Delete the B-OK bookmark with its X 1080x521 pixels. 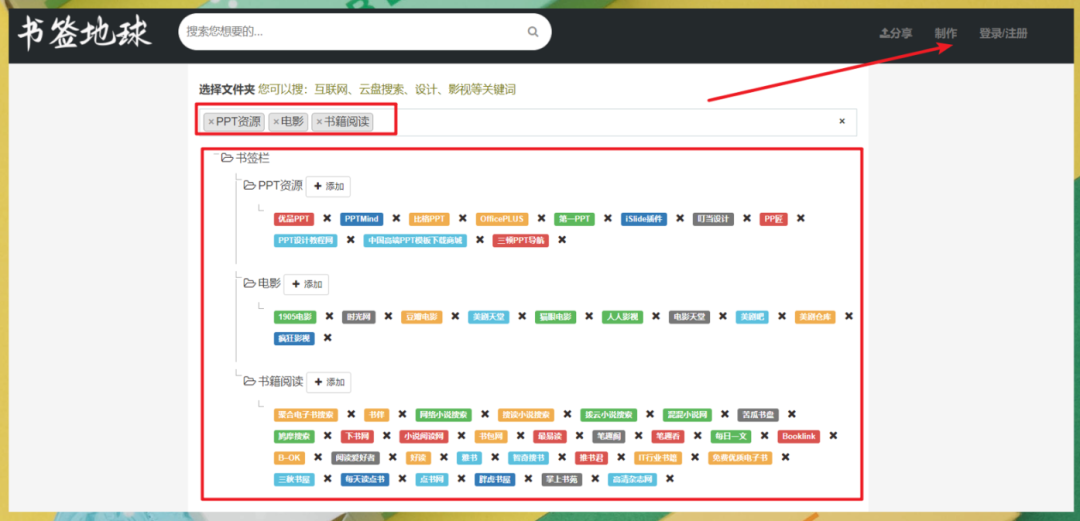318,457
